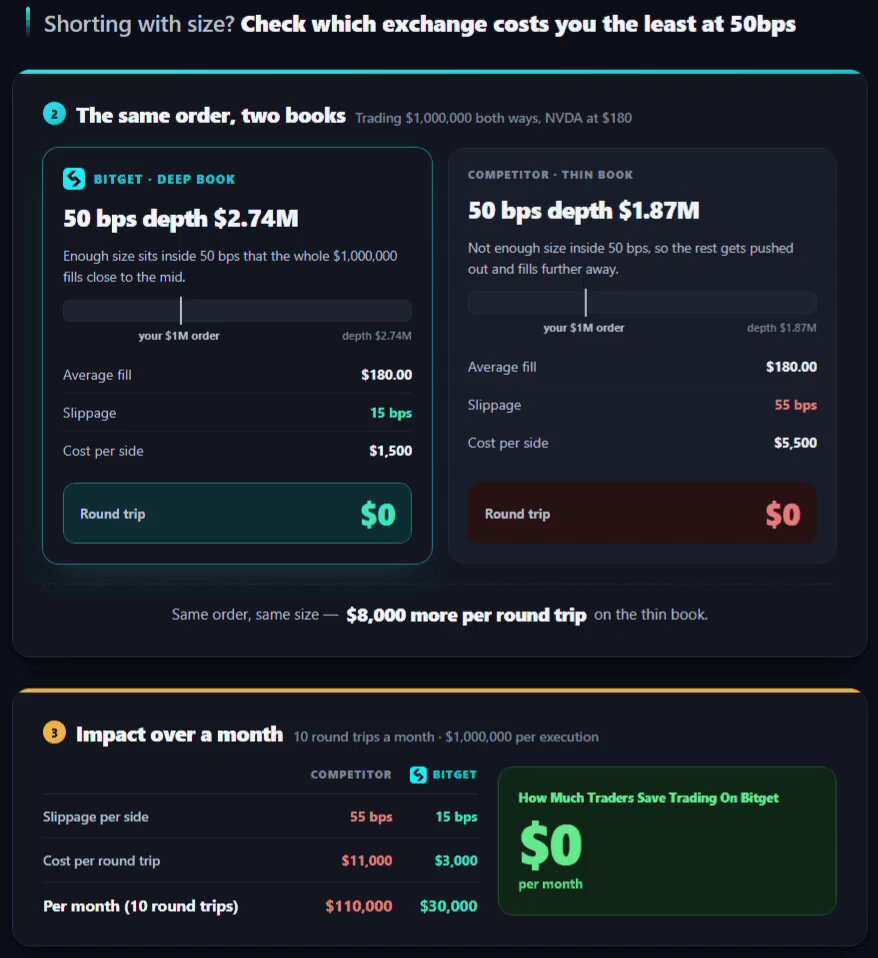Click the 'Per month (10 round trips)' row label
This screenshot has height=958, width=878.
coord(141,906)
